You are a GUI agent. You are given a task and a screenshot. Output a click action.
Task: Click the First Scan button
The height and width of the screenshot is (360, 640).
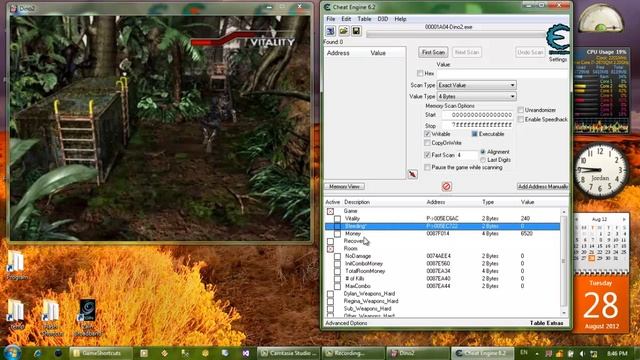coord(433,52)
